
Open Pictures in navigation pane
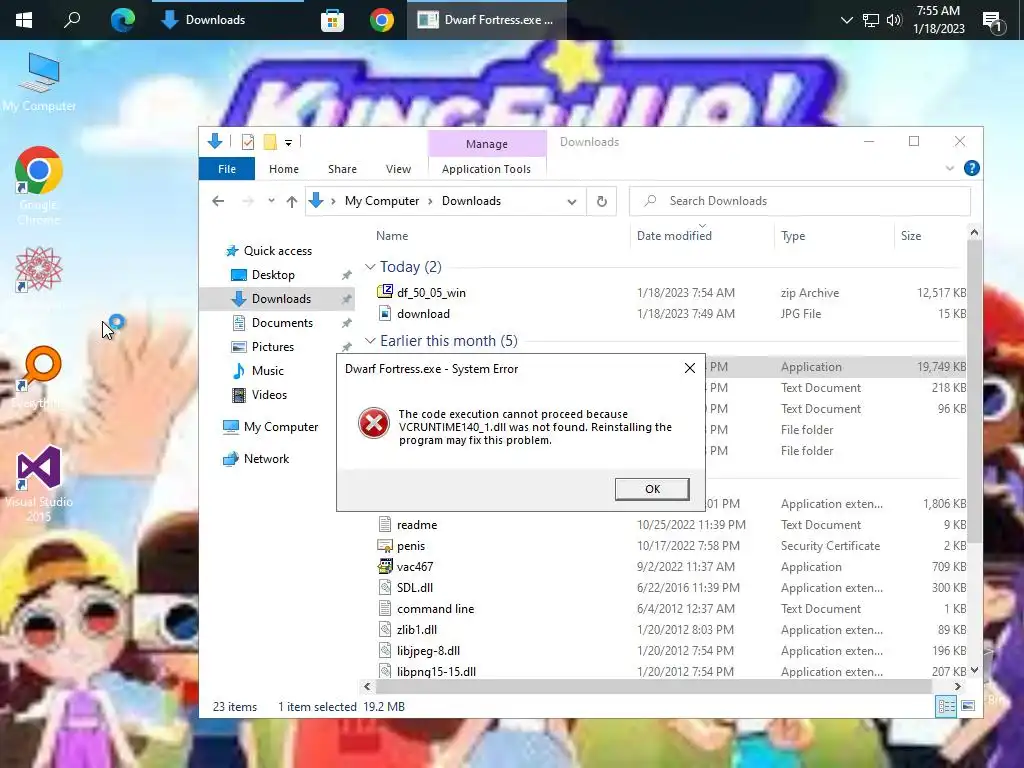coord(273,347)
